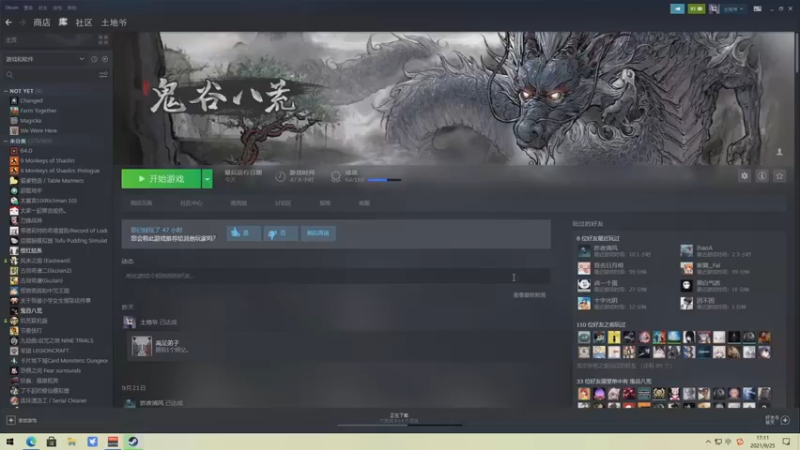Viewport: 800px width, 450px height.
Task: Click the achievements progress bar
Action: [384, 180]
